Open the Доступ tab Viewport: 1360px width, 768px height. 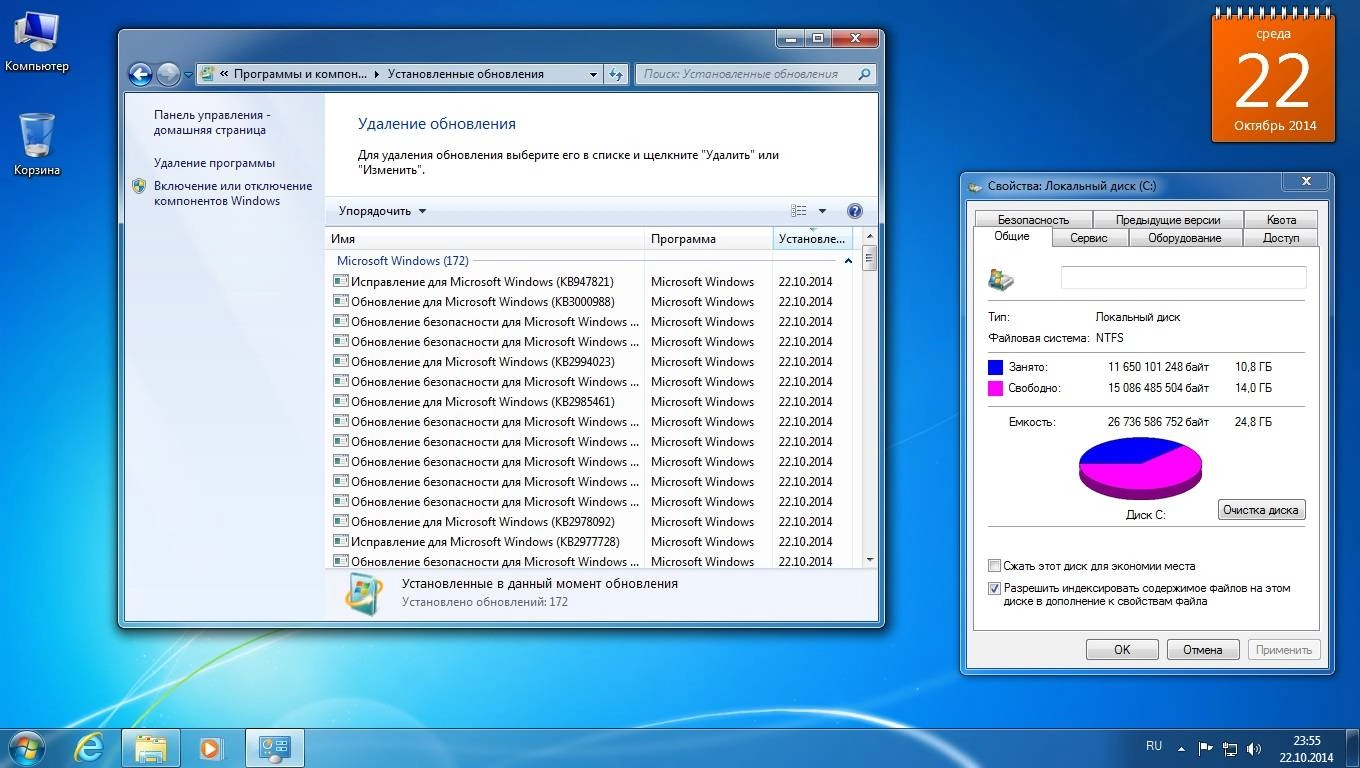pos(1281,238)
